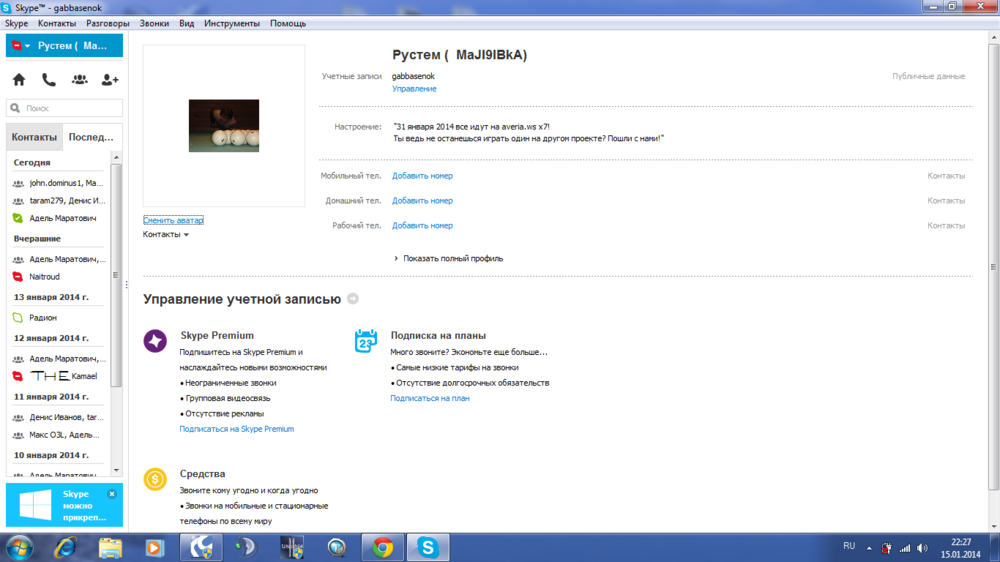
Task: Click the mood message text
Action: [x=529, y=132]
